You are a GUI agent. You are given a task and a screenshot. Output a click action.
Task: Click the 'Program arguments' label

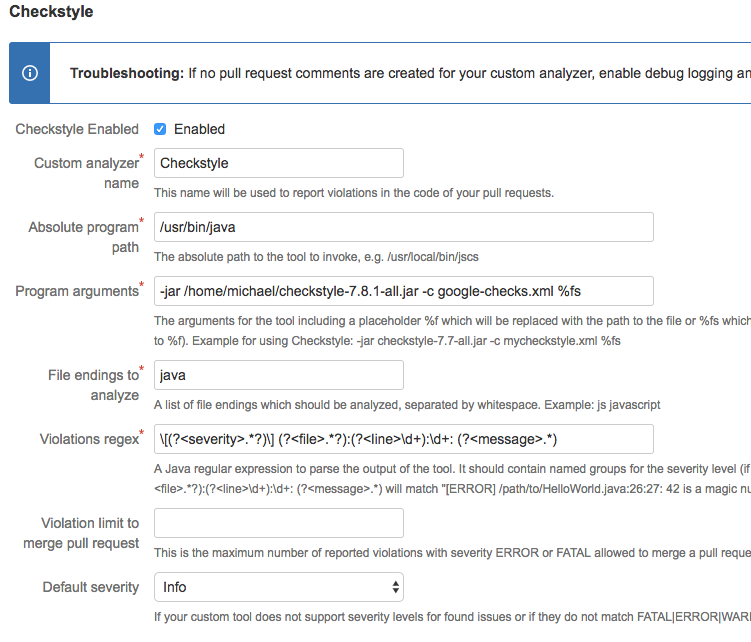pyautogui.click(x=77, y=291)
